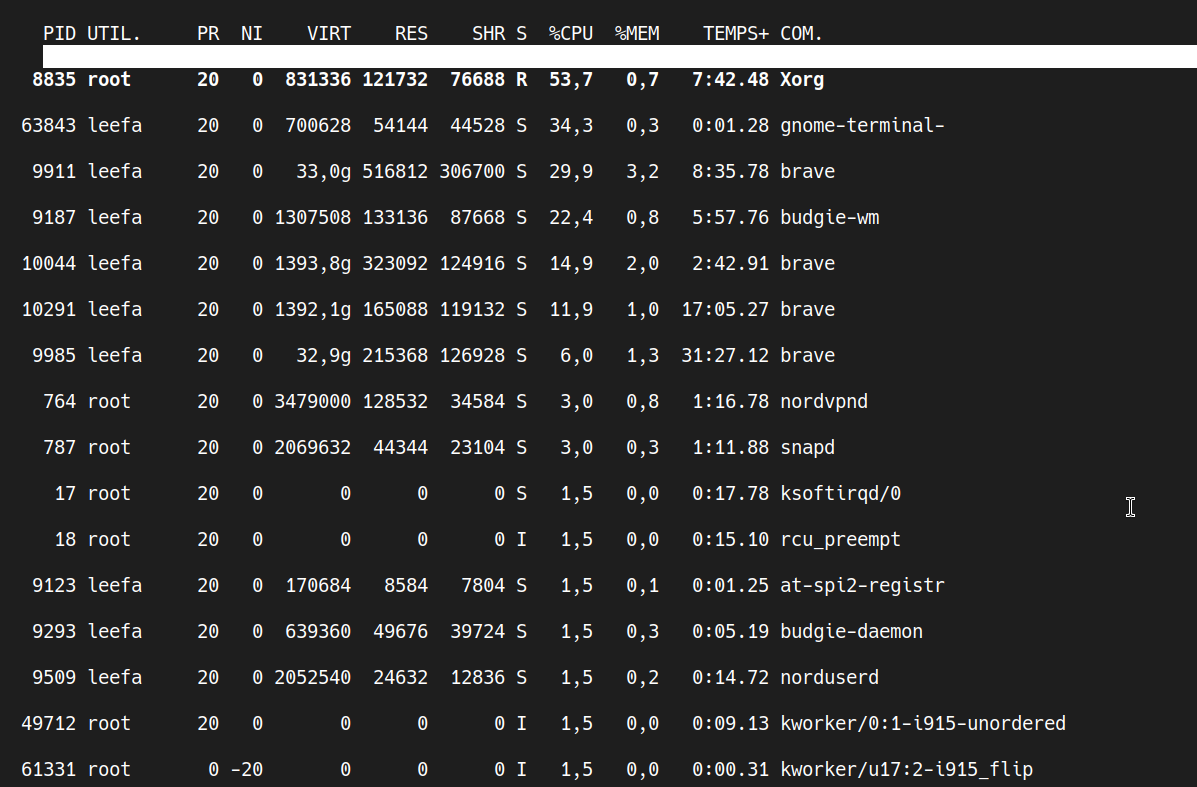1197x787 pixels.
Task: Select the rcu_preempt process name
Action: pos(840,540)
